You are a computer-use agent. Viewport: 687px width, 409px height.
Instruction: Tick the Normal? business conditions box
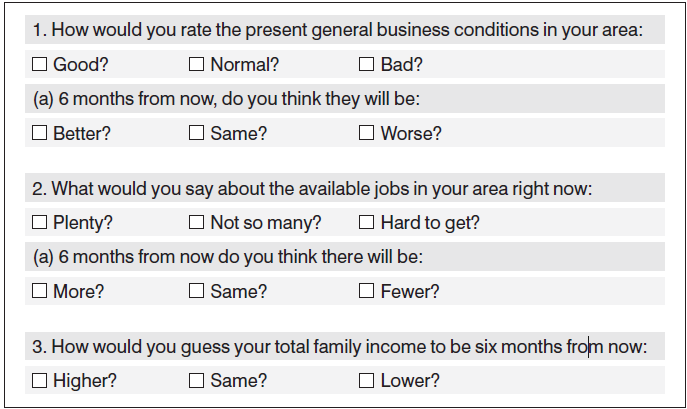tap(196, 64)
